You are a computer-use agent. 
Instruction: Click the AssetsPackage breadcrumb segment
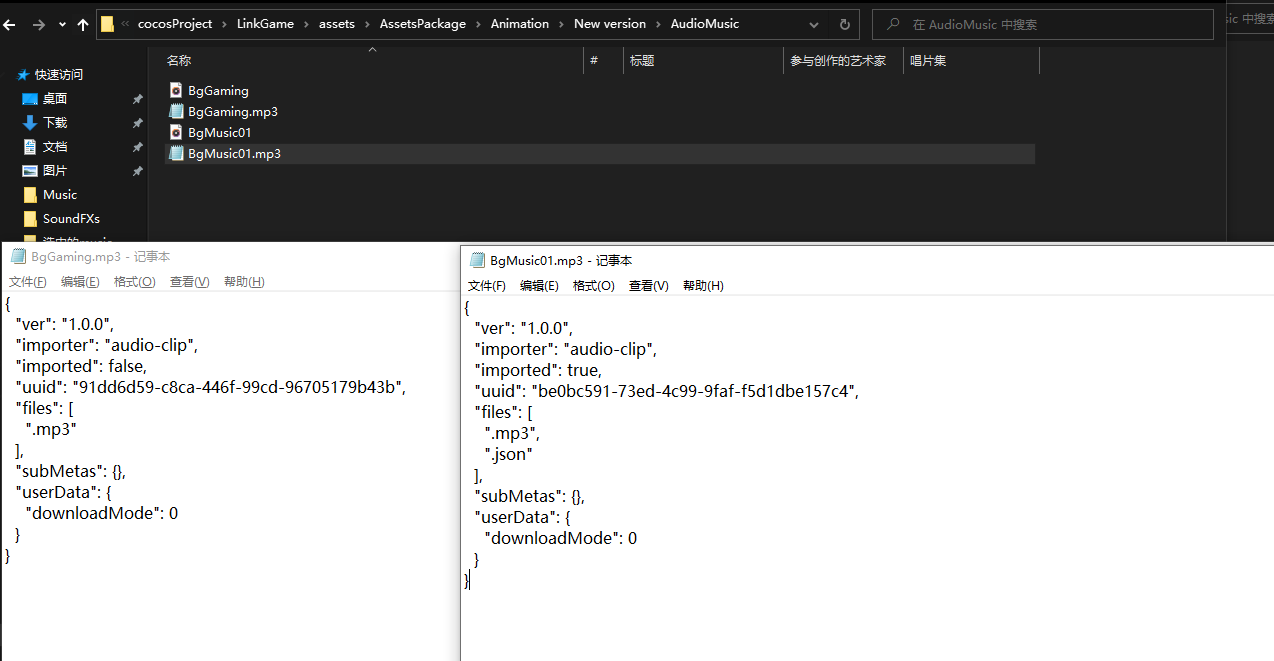pos(422,24)
